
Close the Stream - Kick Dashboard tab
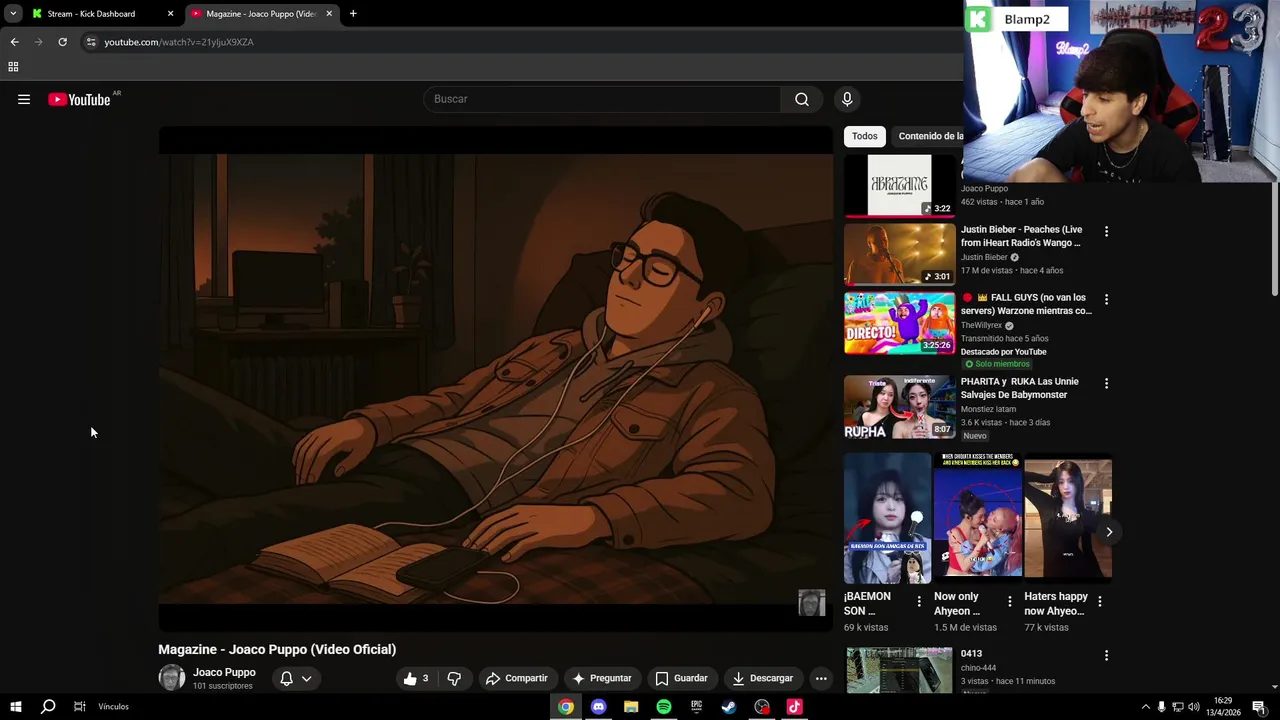[x=170, y=14]
